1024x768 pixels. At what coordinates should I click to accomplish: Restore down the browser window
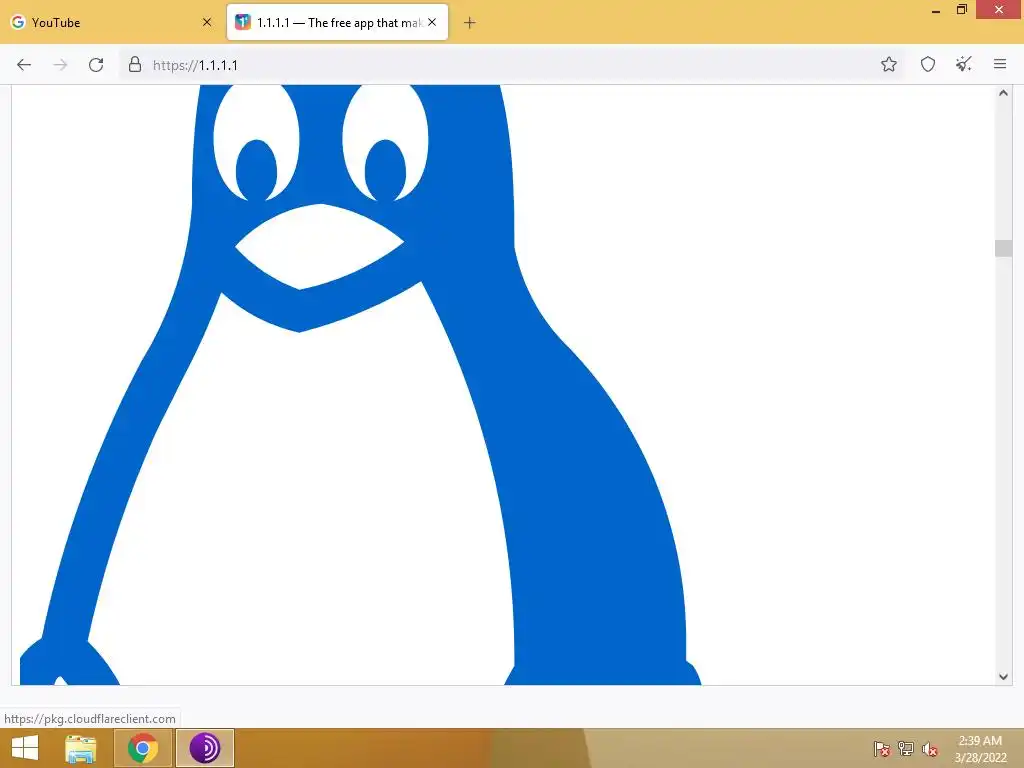click(961, 10)
